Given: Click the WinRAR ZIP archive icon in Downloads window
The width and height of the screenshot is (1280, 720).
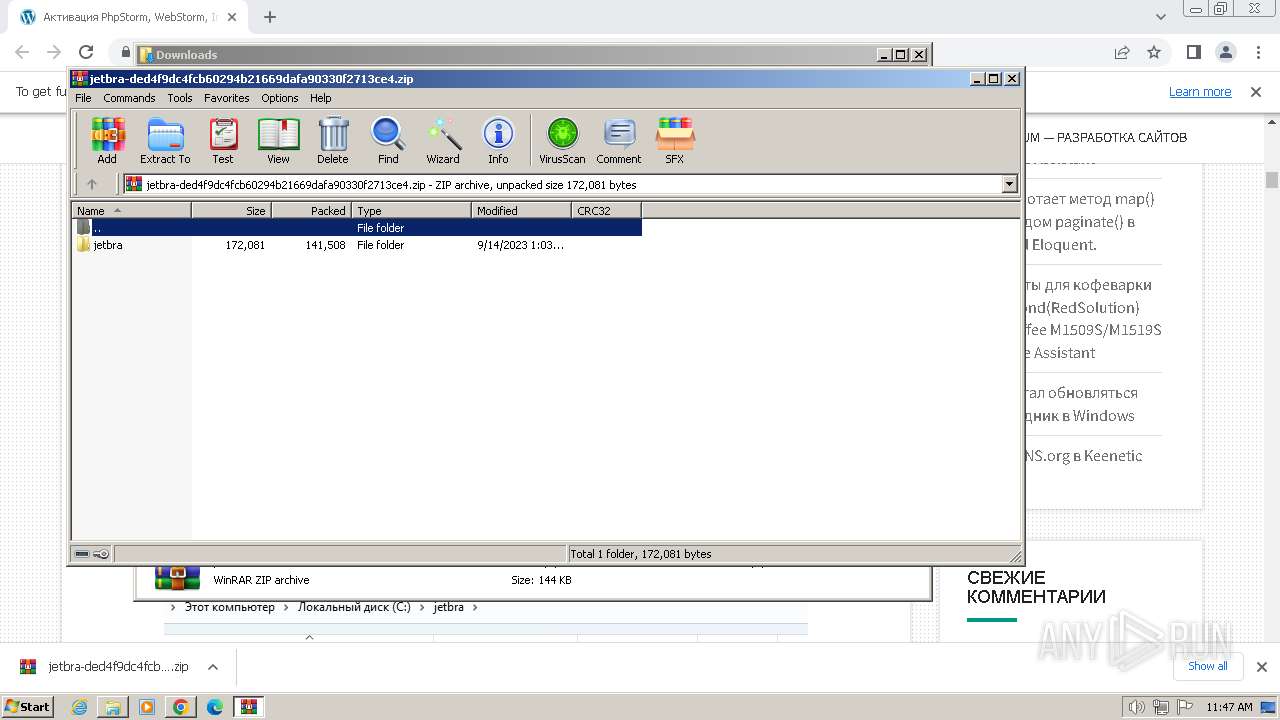Looking at the screenshot, I should point(177,578).
